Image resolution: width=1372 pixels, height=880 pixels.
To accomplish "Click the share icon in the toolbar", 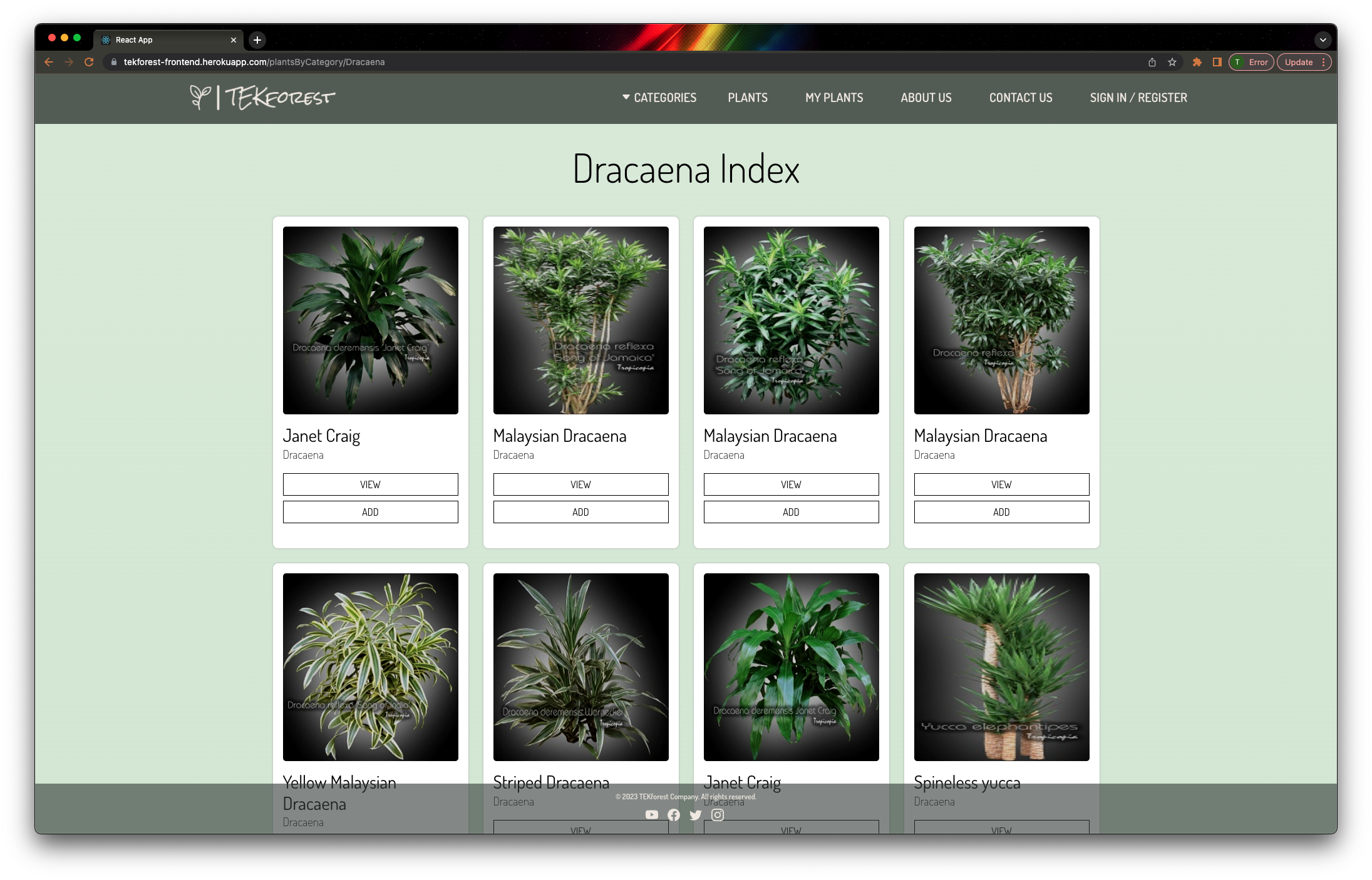I will click(x=1152, y=62).
